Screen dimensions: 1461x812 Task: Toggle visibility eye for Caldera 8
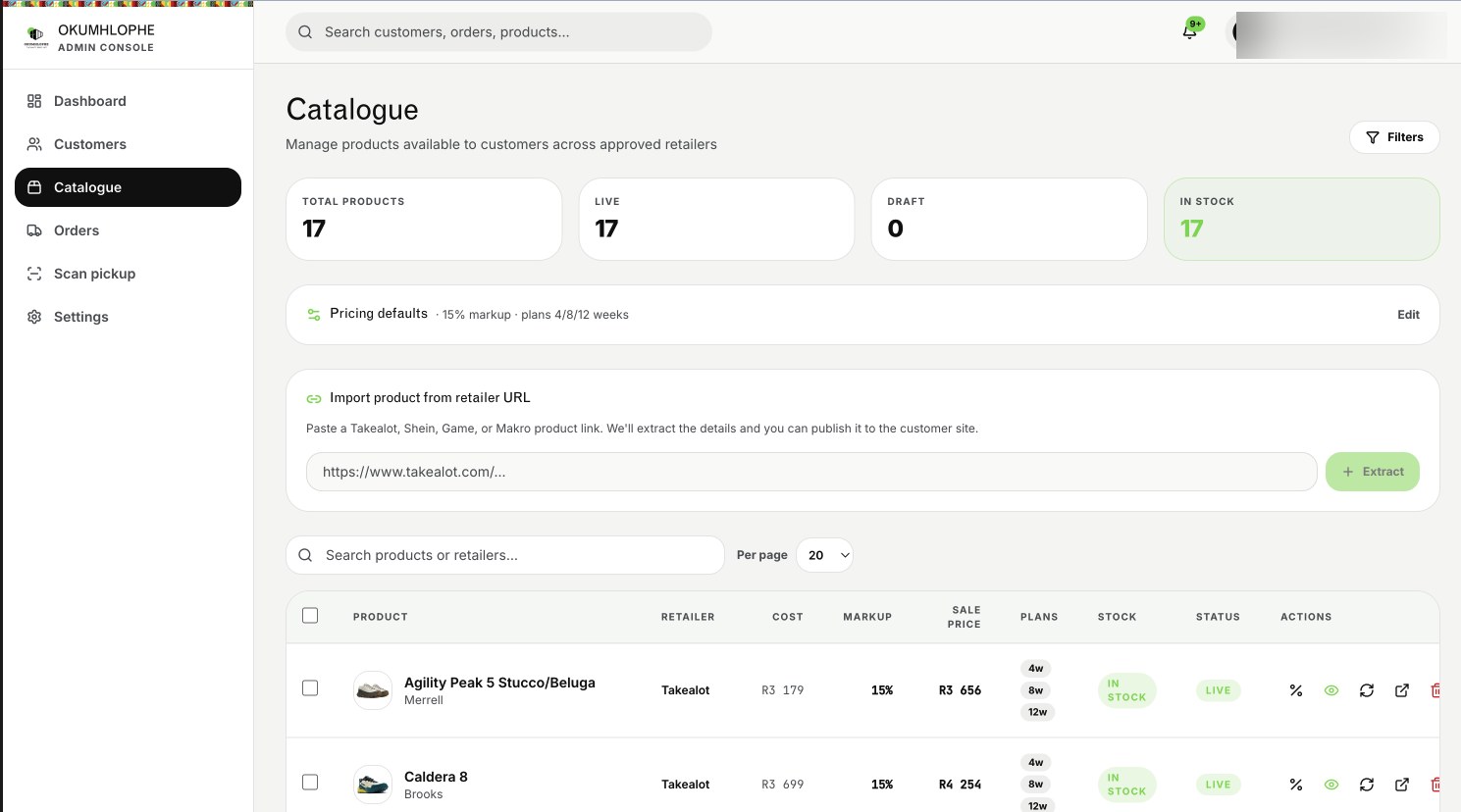tap(1331, 785)
